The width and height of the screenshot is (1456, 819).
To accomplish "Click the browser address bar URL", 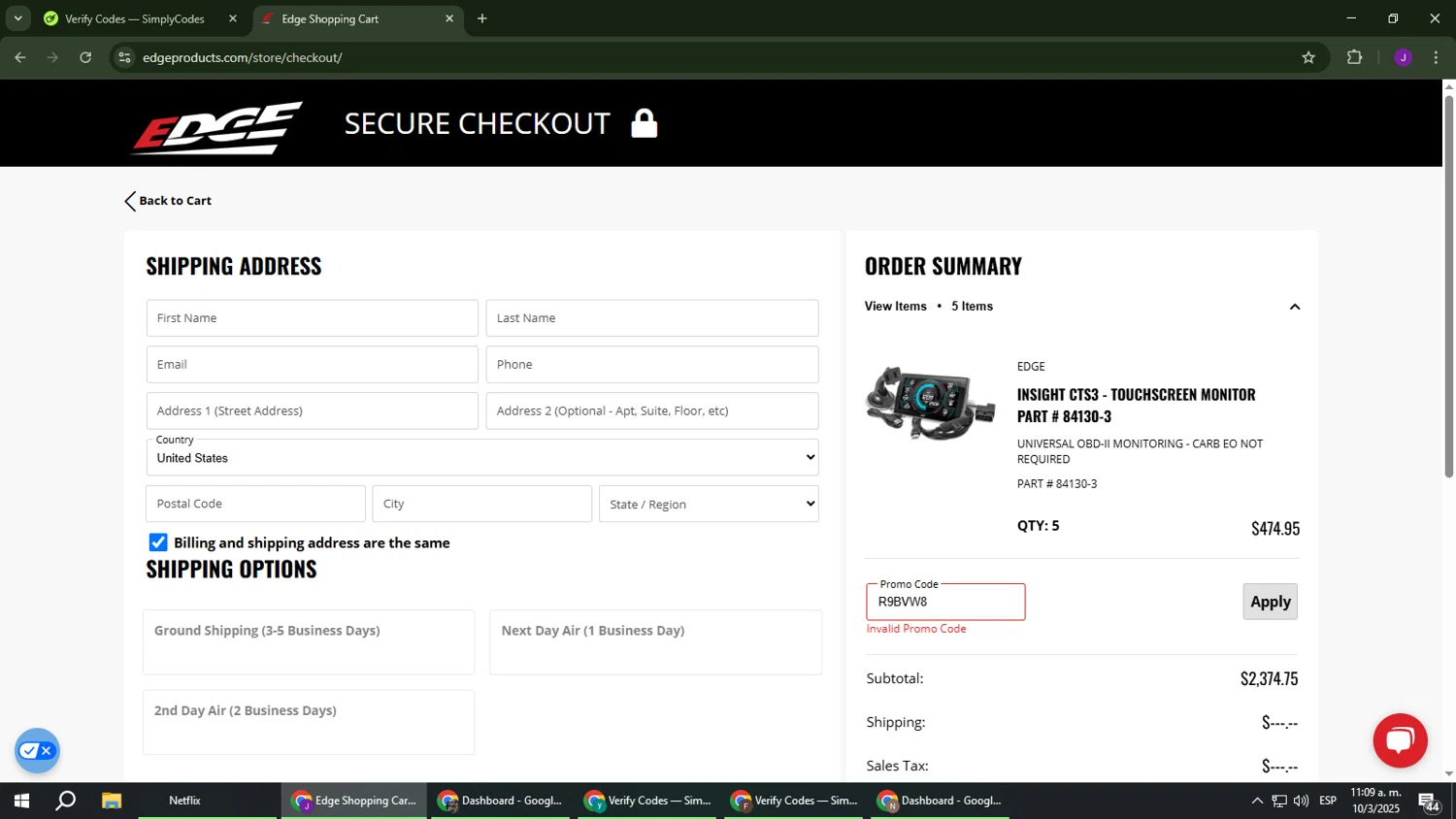I will (x=243, y=57).
